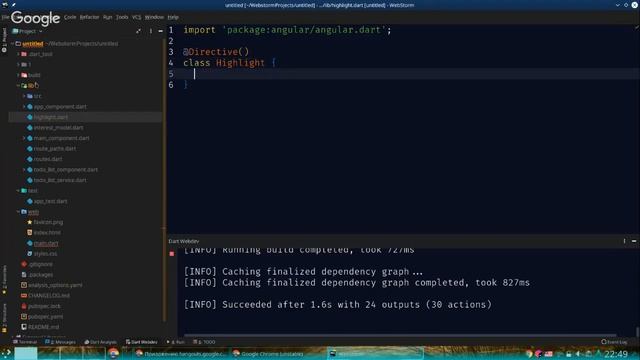Screen dimensions: 640x360
Task: Open Dart Webdev panel options
Action: click(x=624, y=241)
